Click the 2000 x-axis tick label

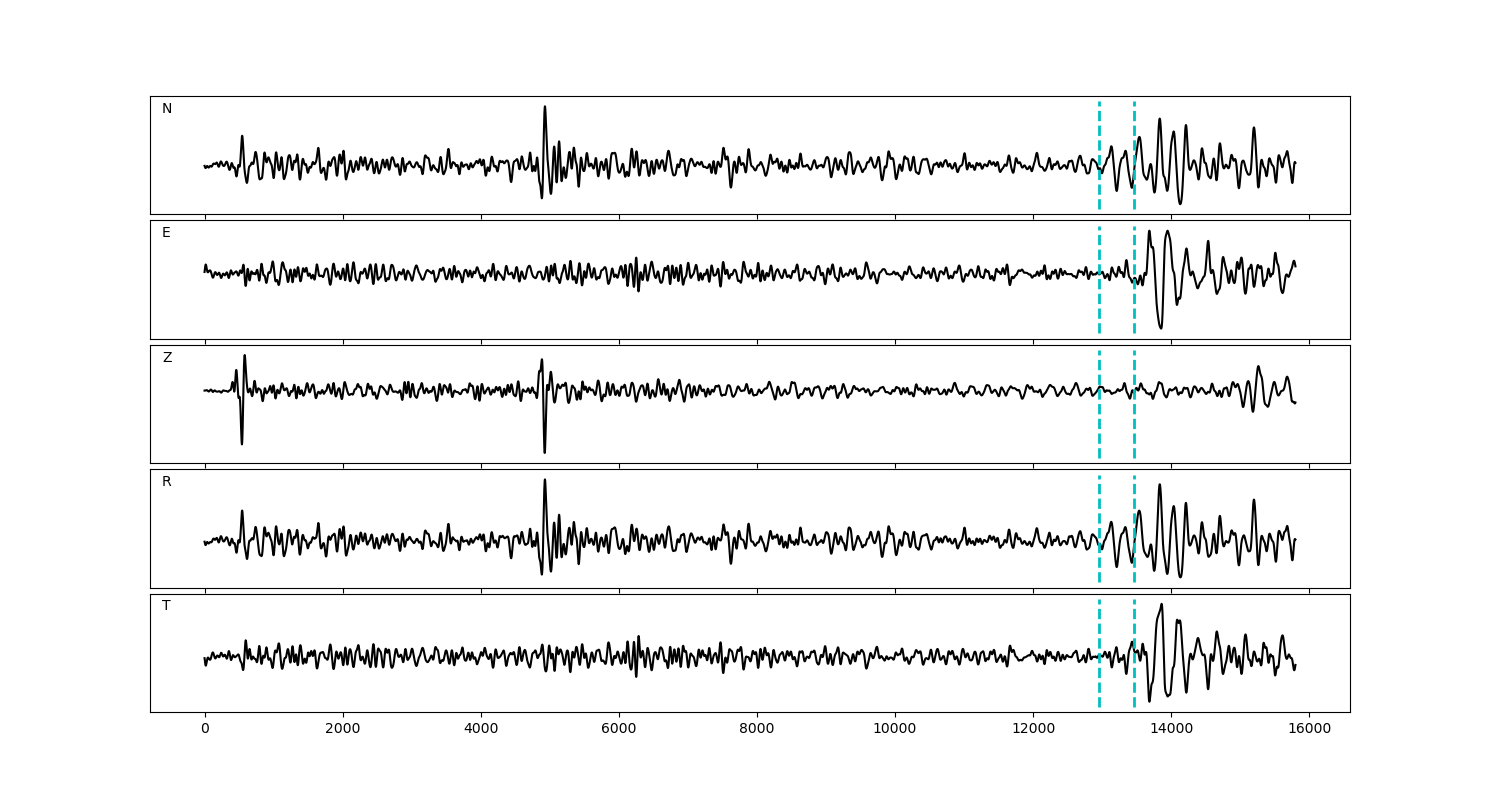pos(343,730)
